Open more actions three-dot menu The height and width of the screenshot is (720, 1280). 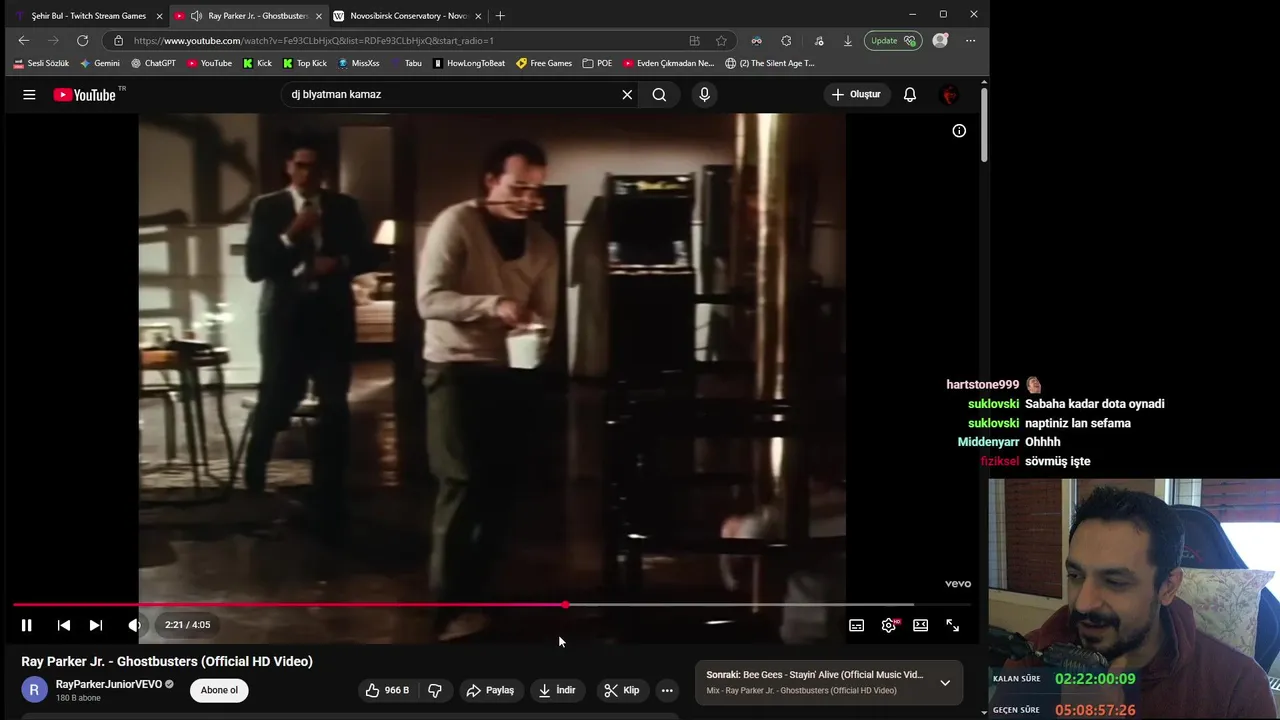[667, 690]
